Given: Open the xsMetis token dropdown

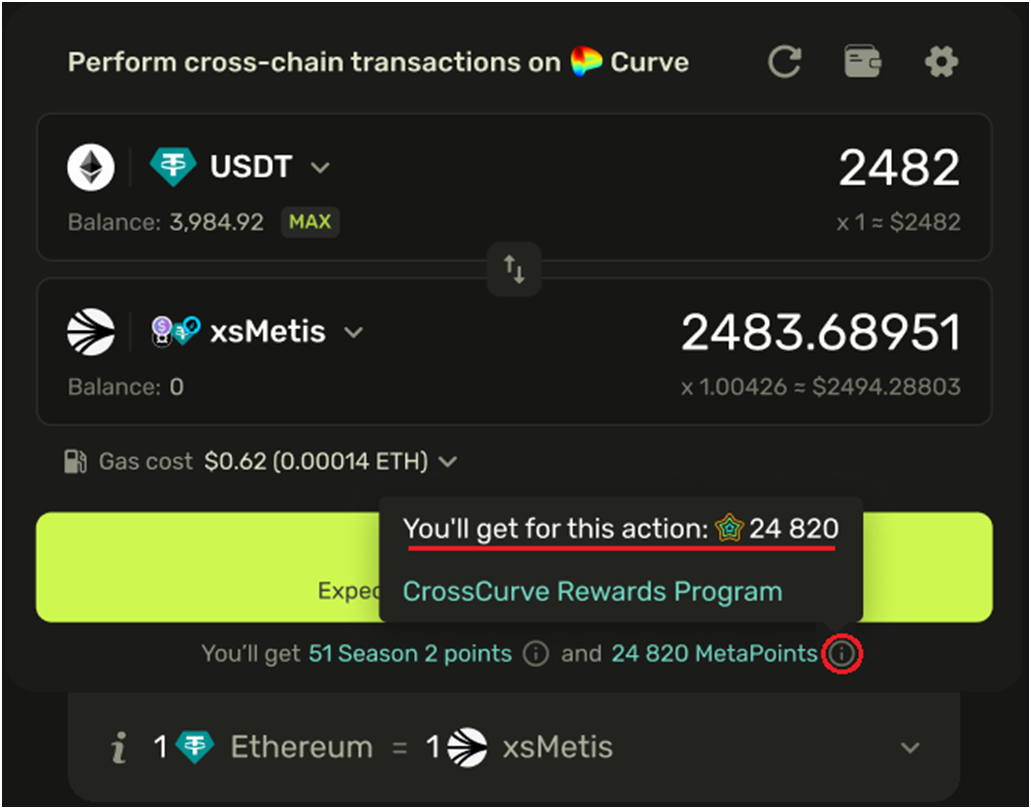Looking at the screenshot, I should point(353,332).
